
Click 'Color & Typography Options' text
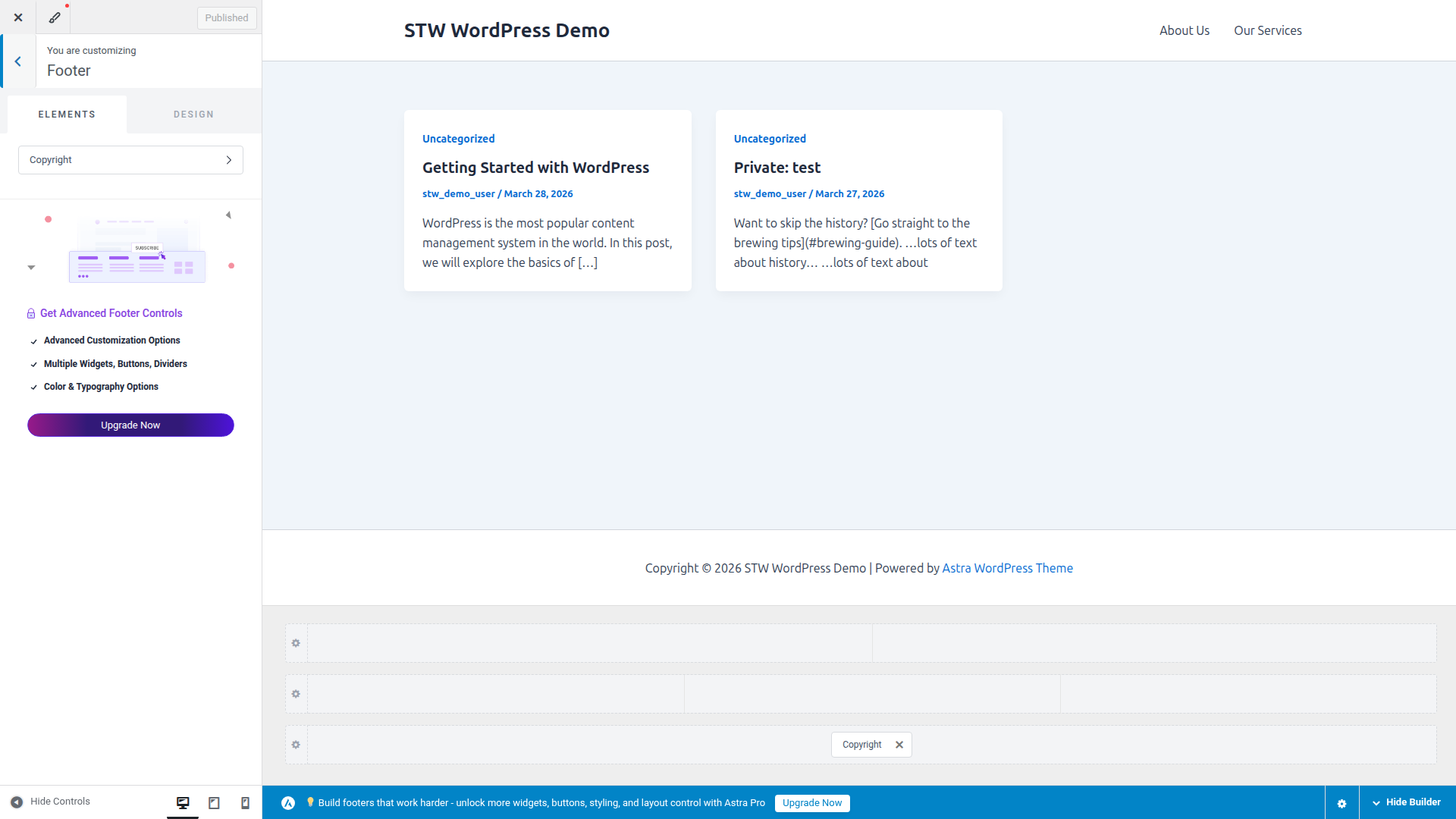point(101,387)
